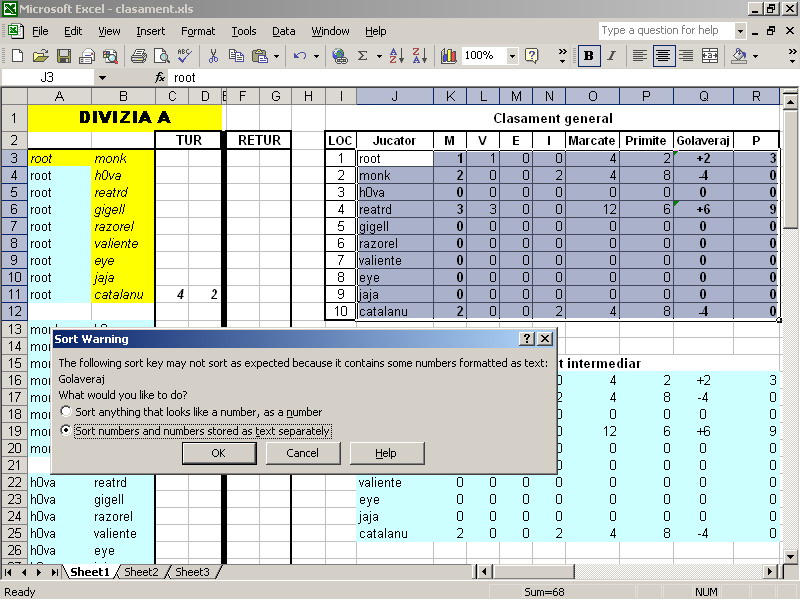Screen dimensions: 800x600
Task: Switch to the Sheet2 tab
Action: coord(141,572)
